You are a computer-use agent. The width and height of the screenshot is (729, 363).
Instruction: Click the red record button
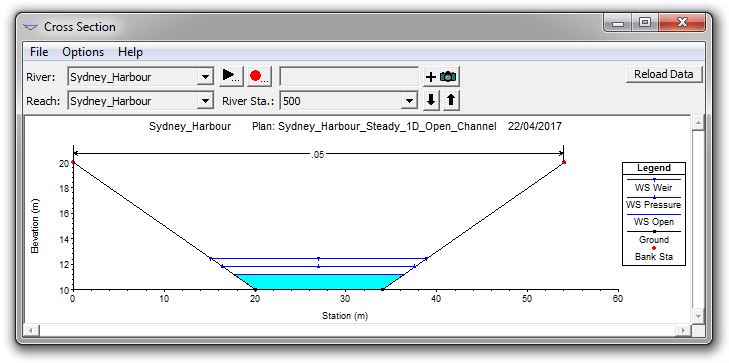[x=259, y=76]
